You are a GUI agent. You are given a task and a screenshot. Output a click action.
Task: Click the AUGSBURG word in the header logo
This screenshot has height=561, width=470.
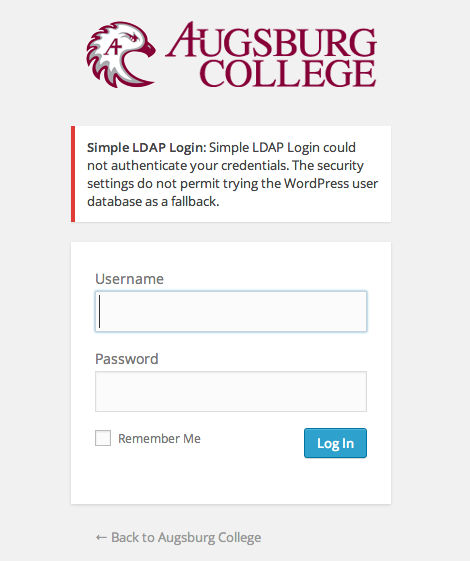click(271, 40)
